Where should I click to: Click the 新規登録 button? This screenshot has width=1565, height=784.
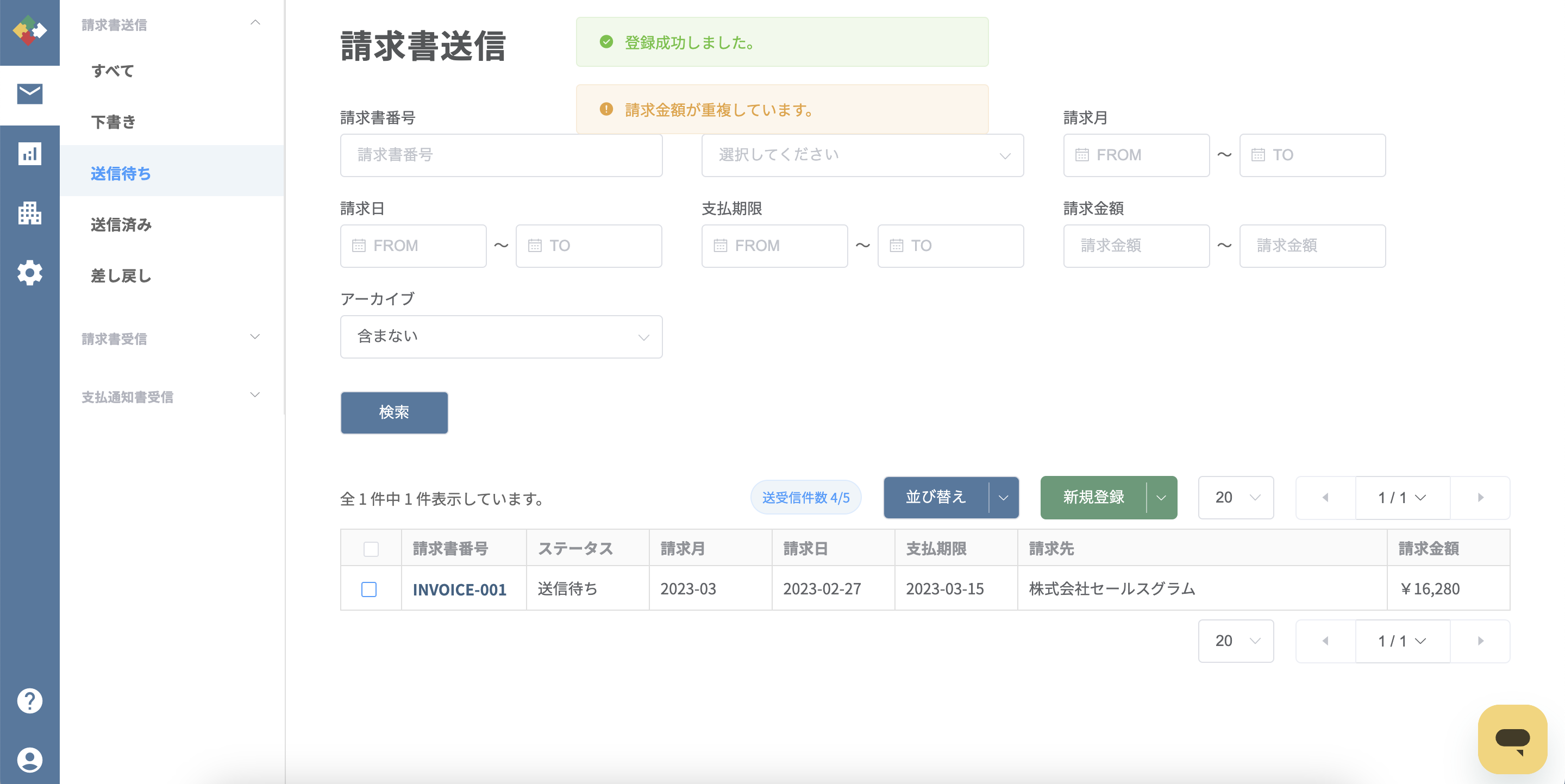point(1093,497)
